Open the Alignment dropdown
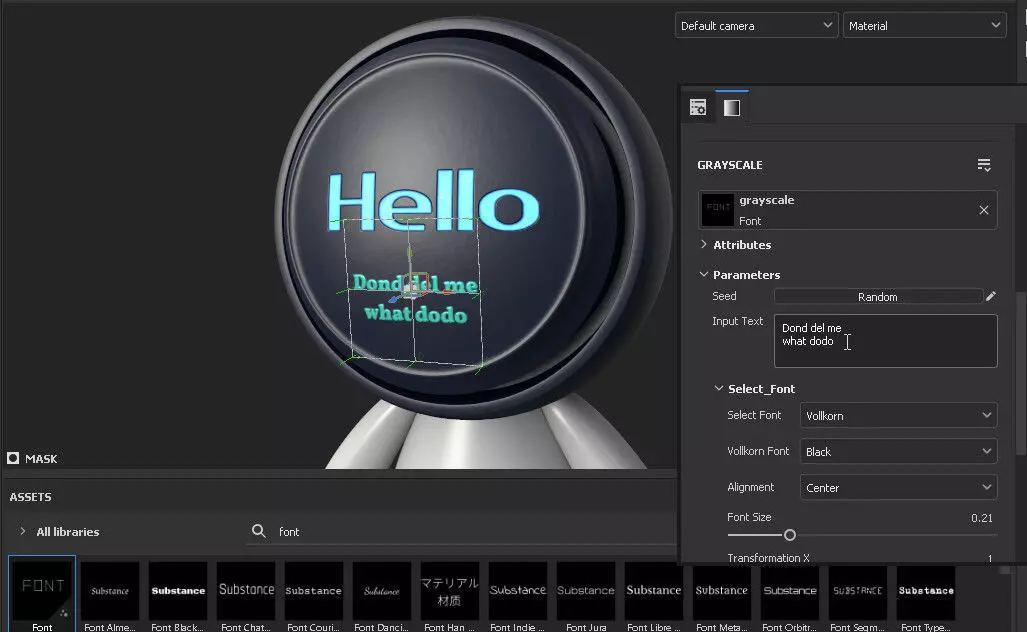Image resolution: width=1027 pixels, height=632 pixels. coord(898,487)
